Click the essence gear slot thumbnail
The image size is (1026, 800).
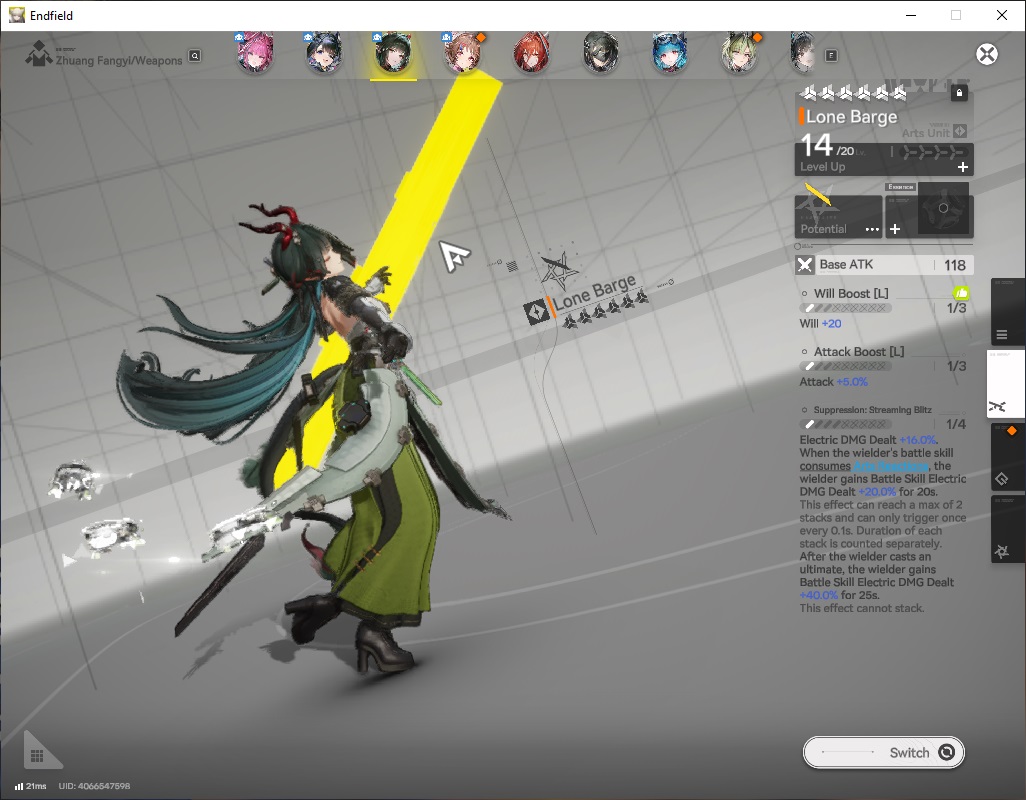[x=943, y=209]
